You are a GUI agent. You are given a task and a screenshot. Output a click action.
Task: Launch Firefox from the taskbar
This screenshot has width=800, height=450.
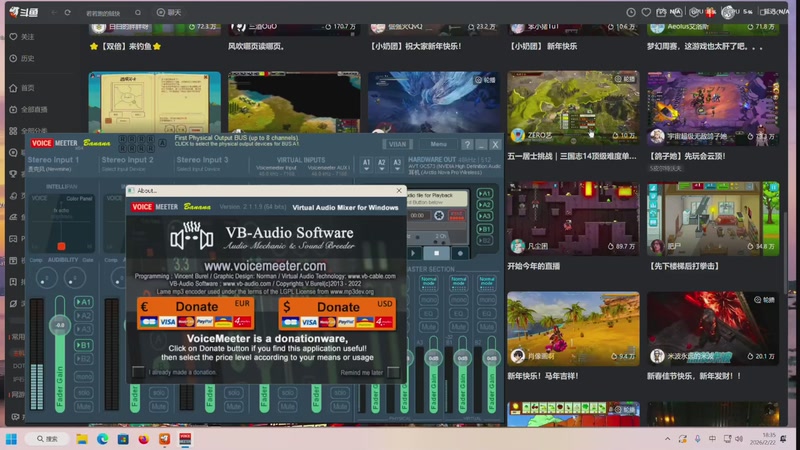pyautogui.click(x=143, y=439)
